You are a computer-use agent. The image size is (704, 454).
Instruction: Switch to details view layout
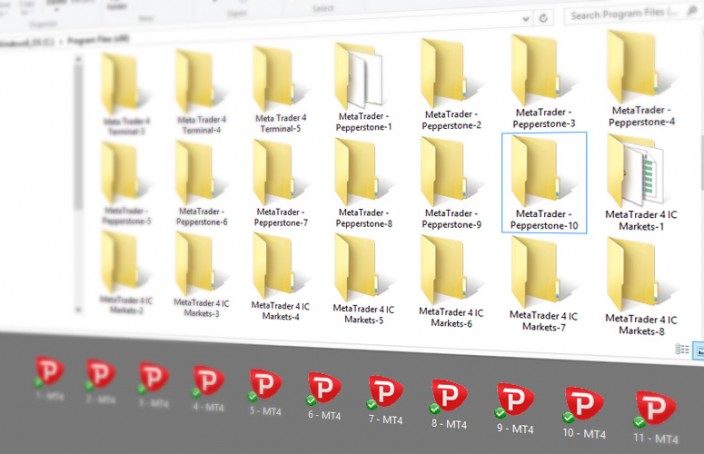682,349
